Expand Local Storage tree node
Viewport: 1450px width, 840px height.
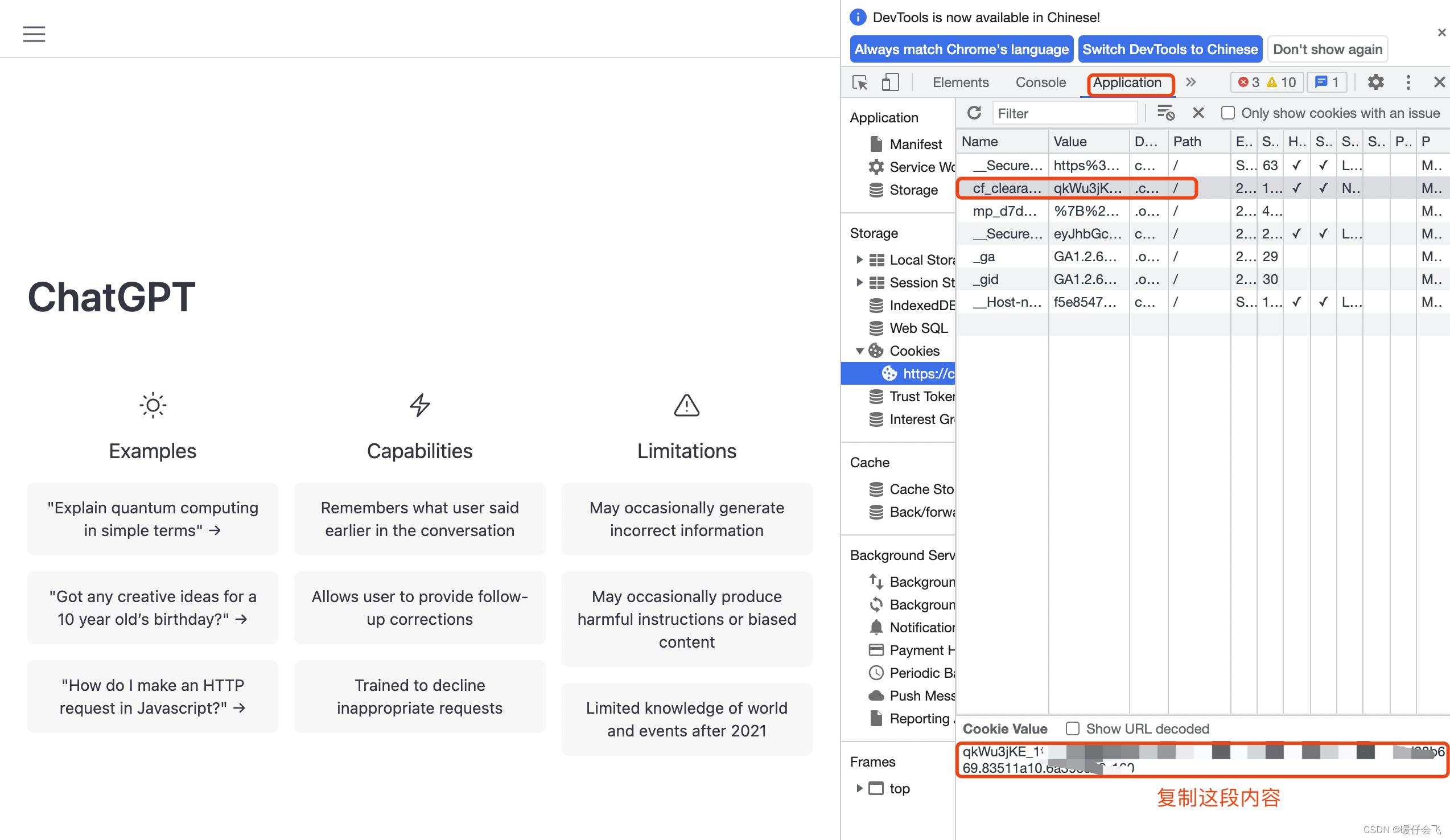pos(859,260)
